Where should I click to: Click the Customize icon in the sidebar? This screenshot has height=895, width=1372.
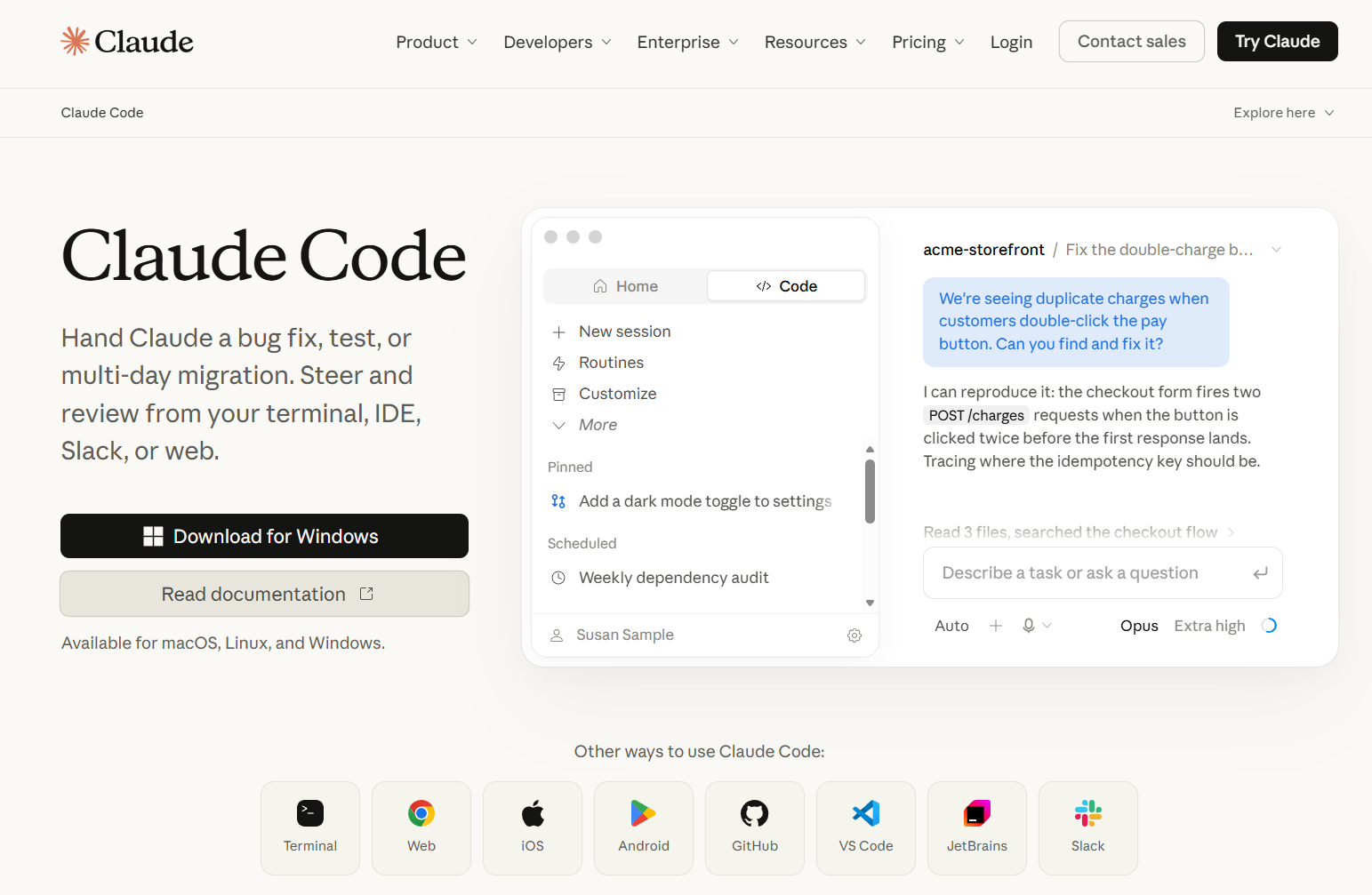[558, 394]
